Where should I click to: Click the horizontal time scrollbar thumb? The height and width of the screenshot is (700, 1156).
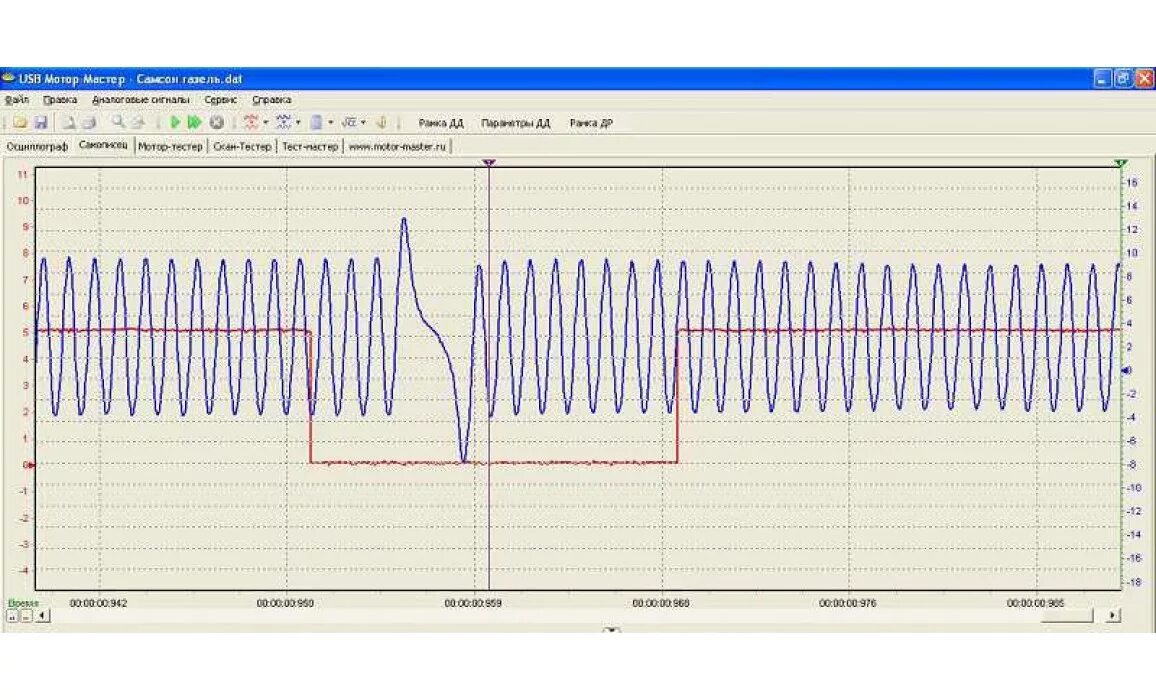(1067, 615)
